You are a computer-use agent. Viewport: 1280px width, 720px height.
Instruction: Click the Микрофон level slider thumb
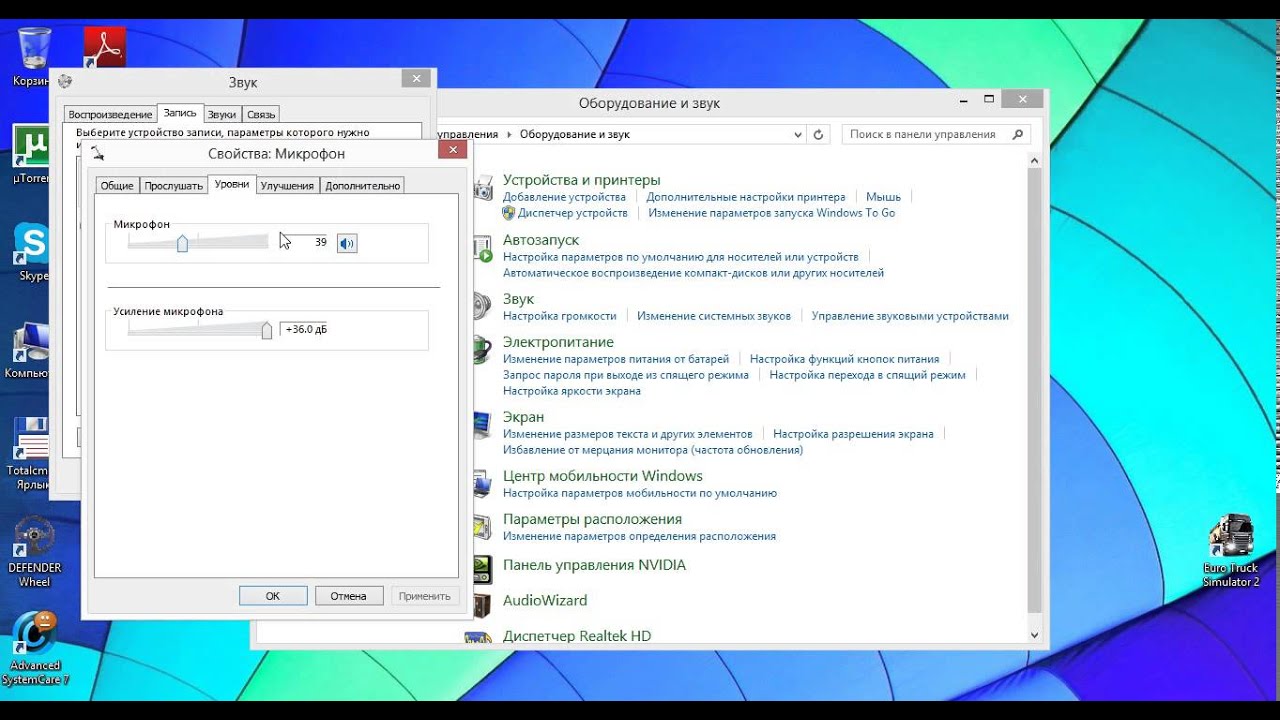pyautogui.click(x=182, y=243)
